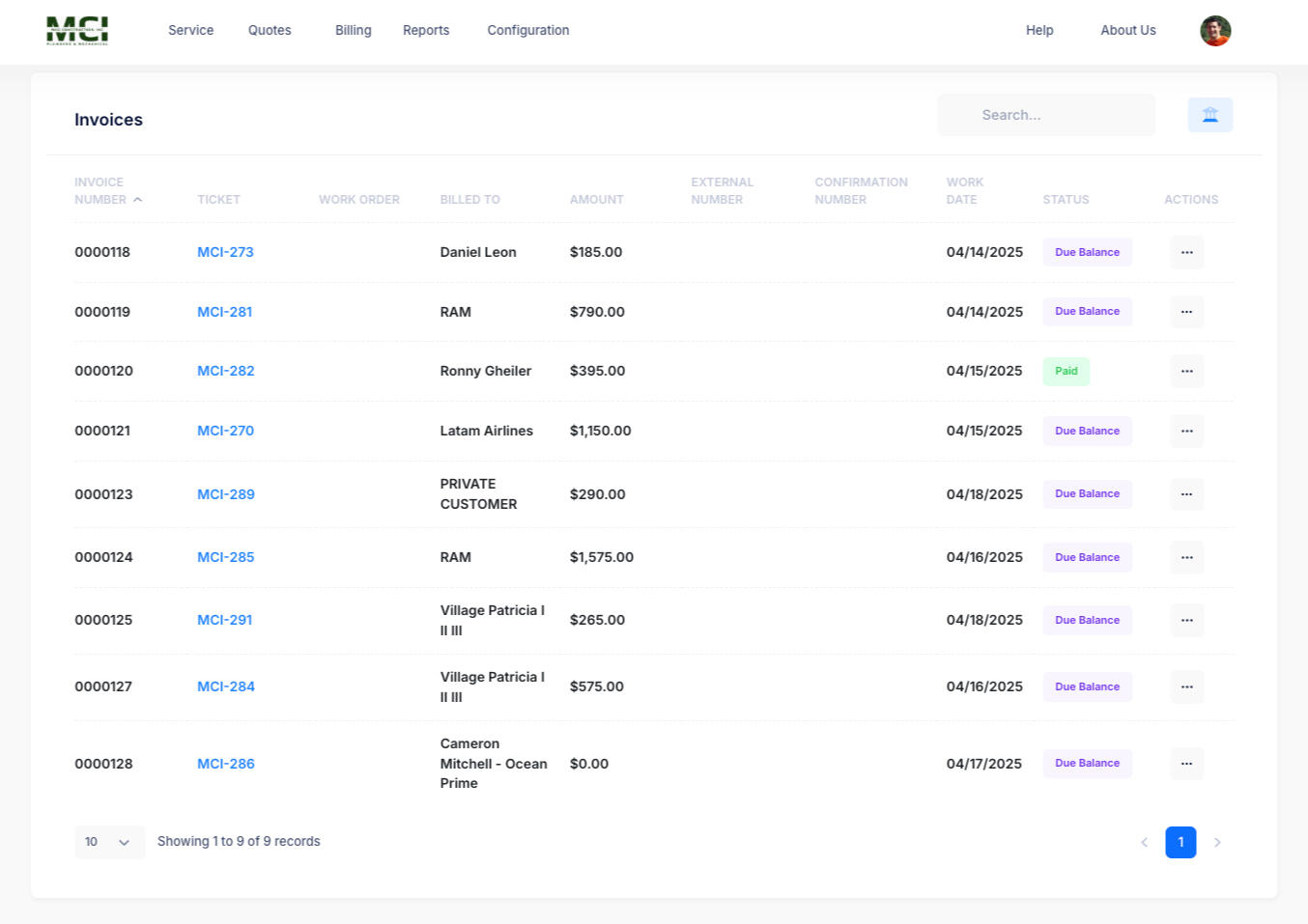1308x924 pixels.
Task: Click the bank icon button beside search
Action: [x=1209, y=115]
